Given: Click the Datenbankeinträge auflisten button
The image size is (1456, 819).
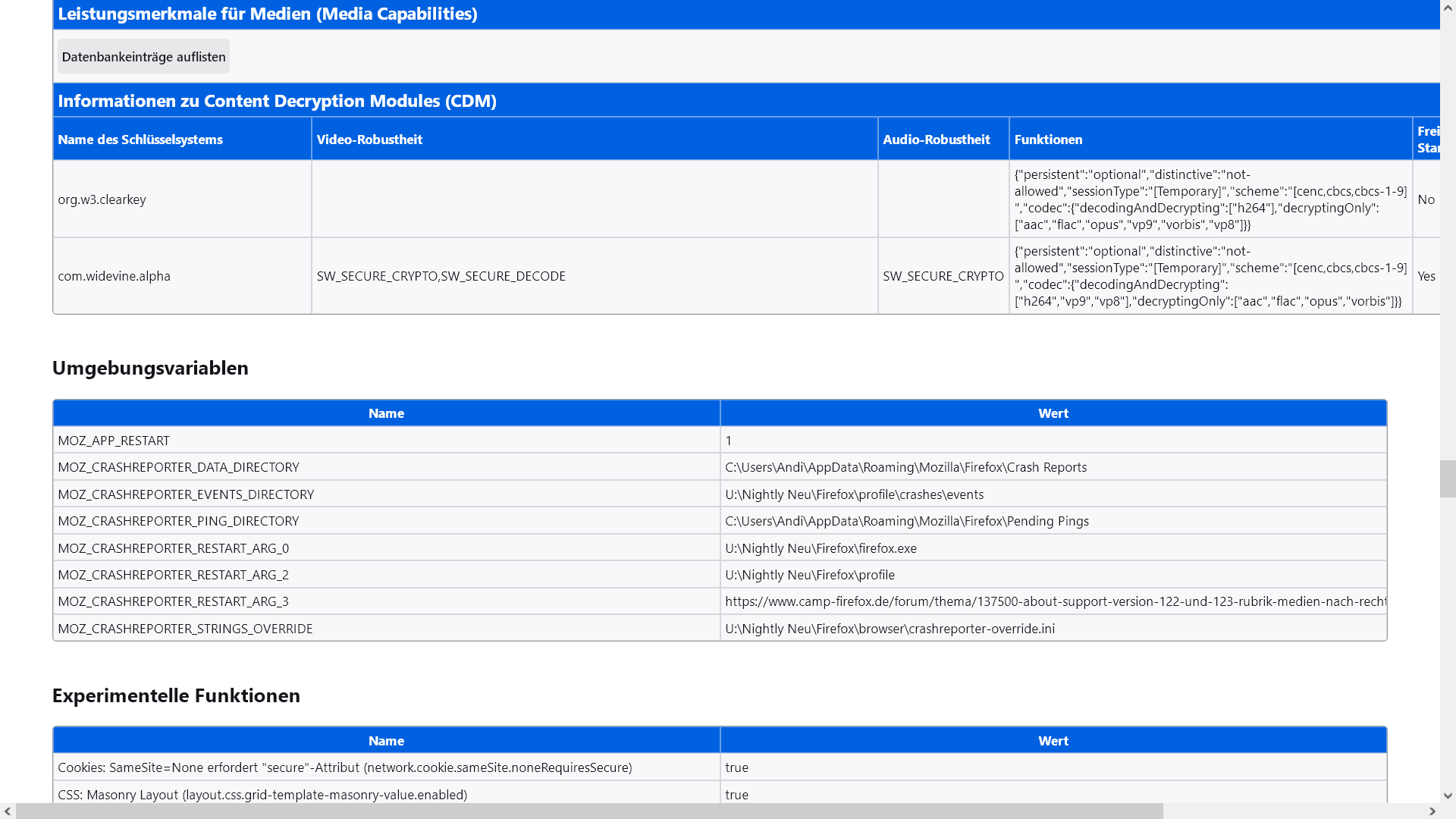Looking at the screenshot, I should click(143, 57).
